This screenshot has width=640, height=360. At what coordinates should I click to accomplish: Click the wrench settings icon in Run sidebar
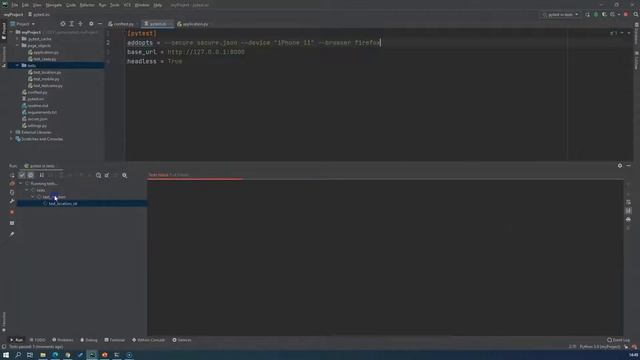[12, 201]
